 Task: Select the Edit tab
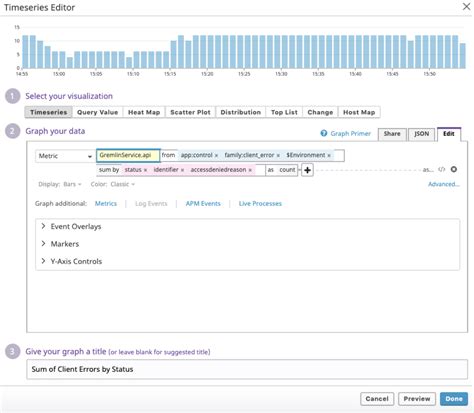[x=449, y=134]
